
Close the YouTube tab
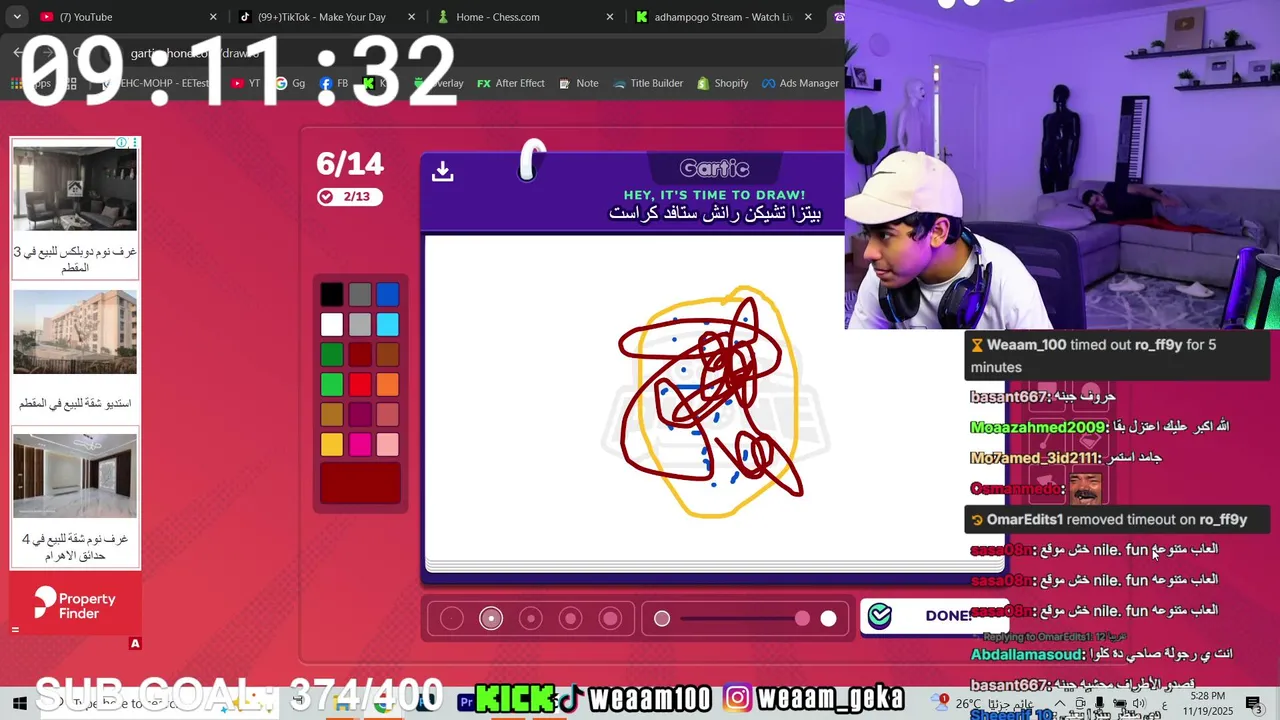(x=213, y=17)
